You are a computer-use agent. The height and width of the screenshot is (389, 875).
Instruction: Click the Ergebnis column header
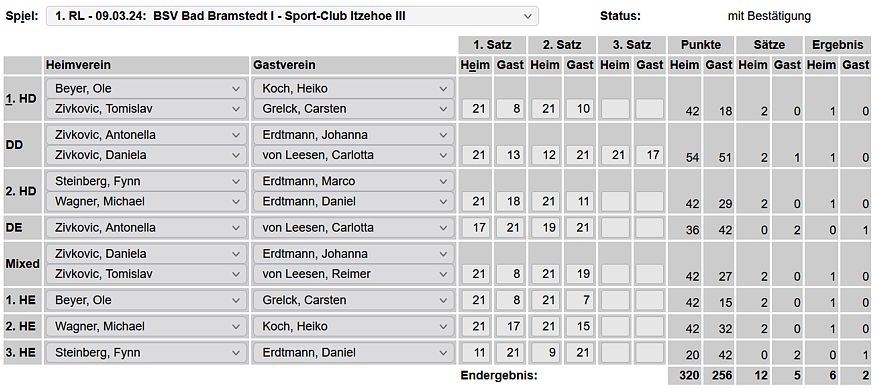coord(838,45)
